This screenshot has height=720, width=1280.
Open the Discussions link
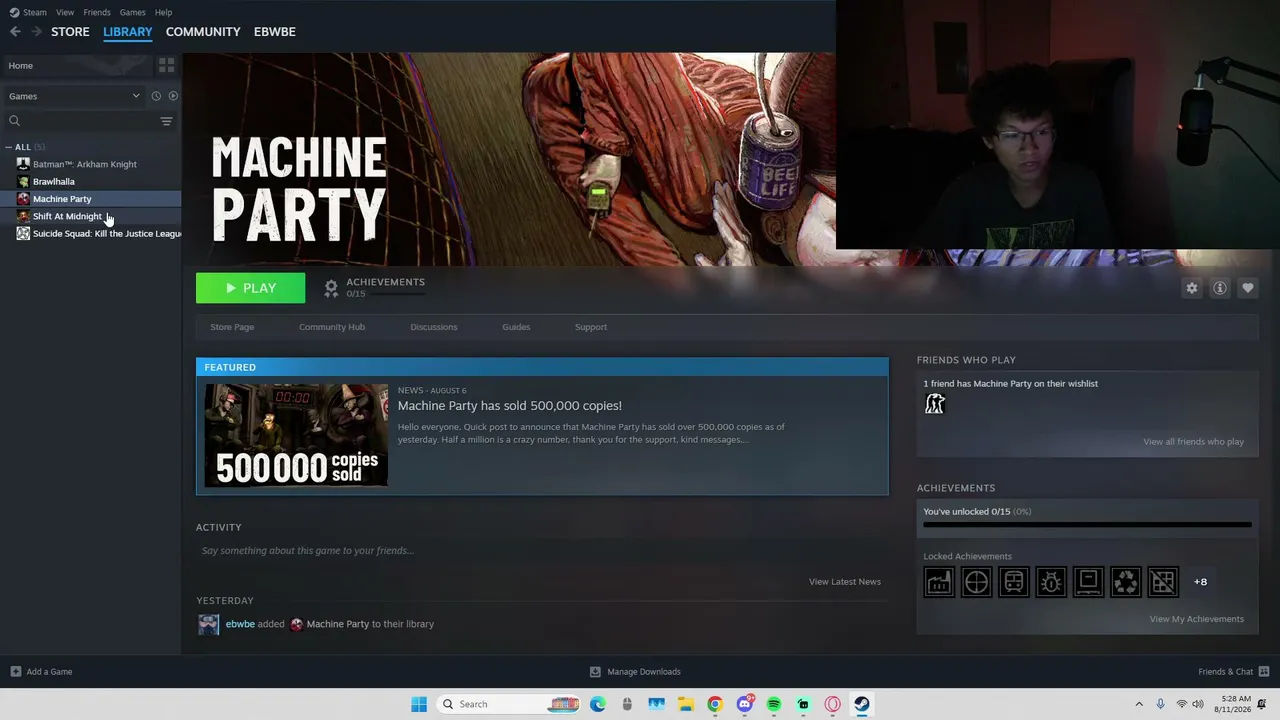434,327
